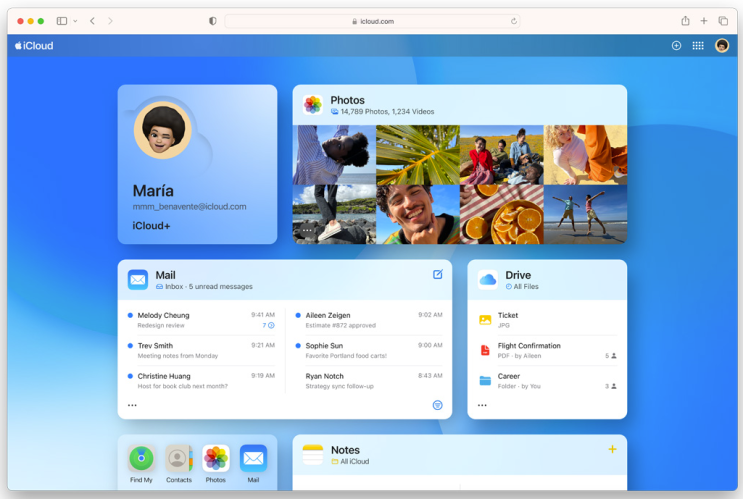Go back with the Safari back arrow
The width and height of the screenshot is (743, 499).
point(92,21)
